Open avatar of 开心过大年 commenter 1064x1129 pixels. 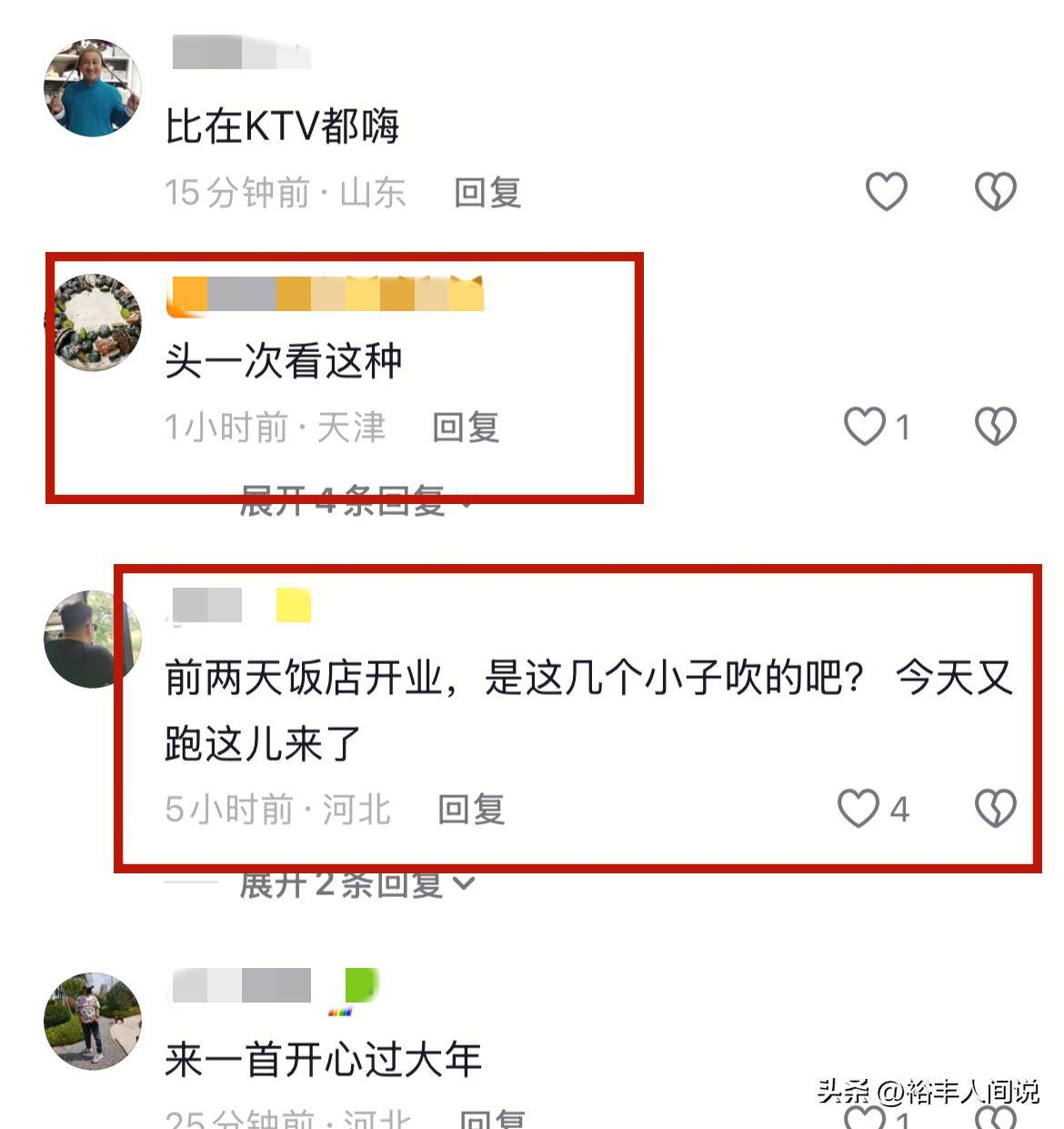[93, 1021]
